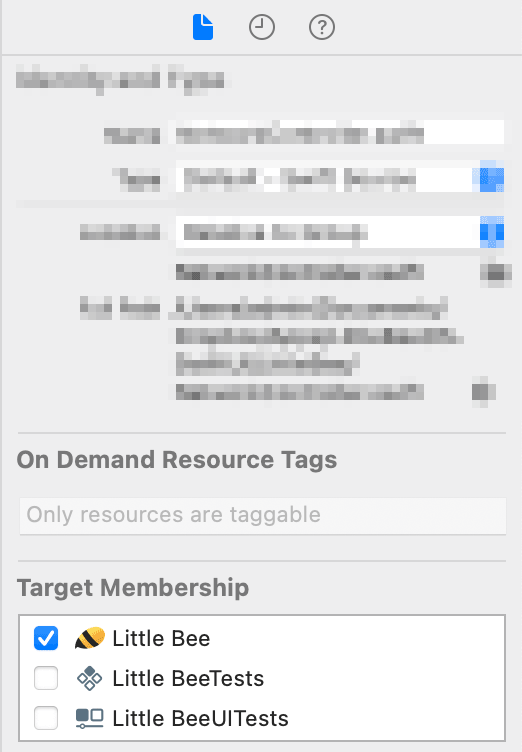Click the Target Membership section heading
The image size is (522, 752).
[x=133, y=588]
